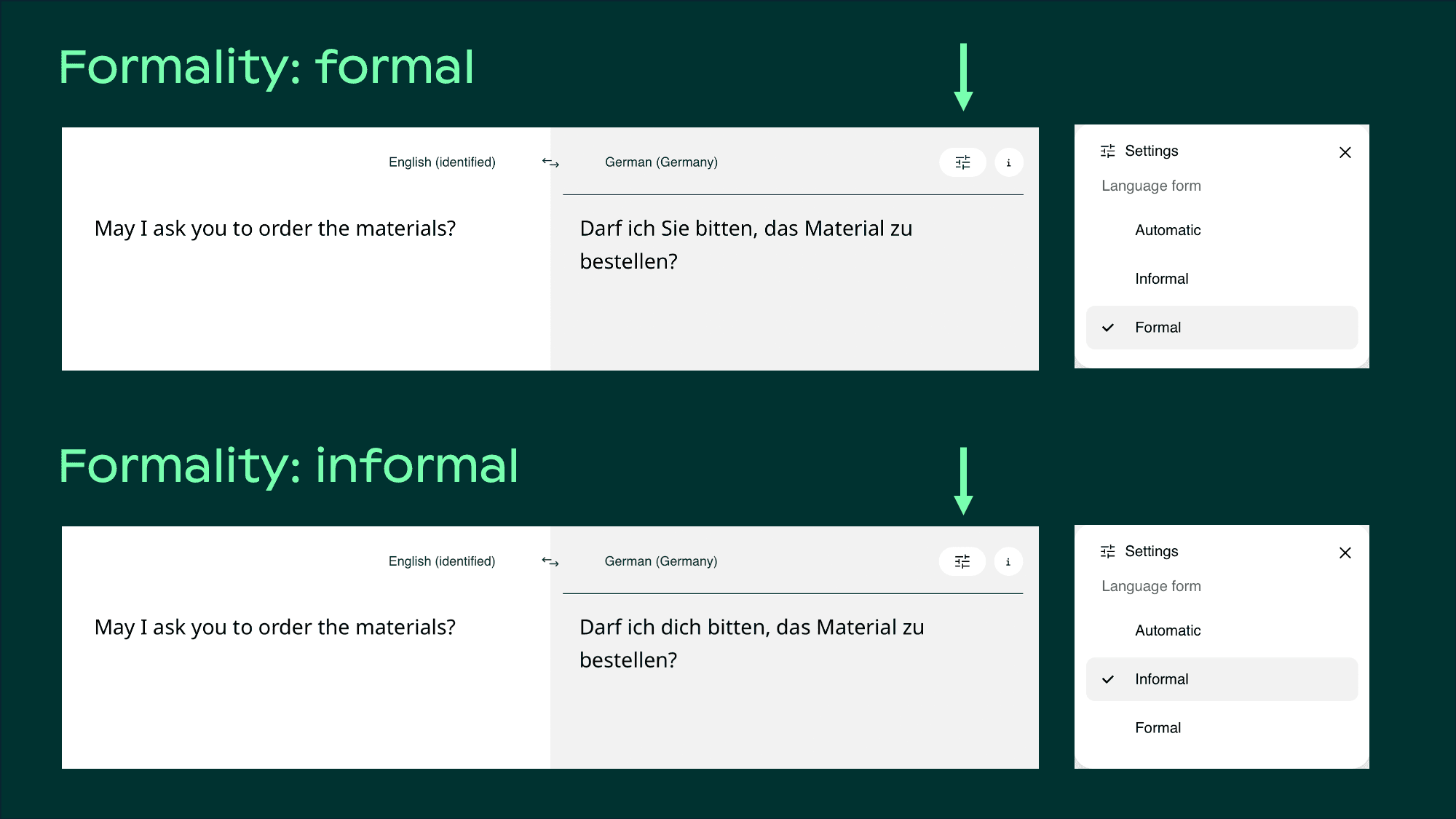Choose the Informal entry in bottom Settings
Screen dimensions: 1456x819
tap(1162, 678)
